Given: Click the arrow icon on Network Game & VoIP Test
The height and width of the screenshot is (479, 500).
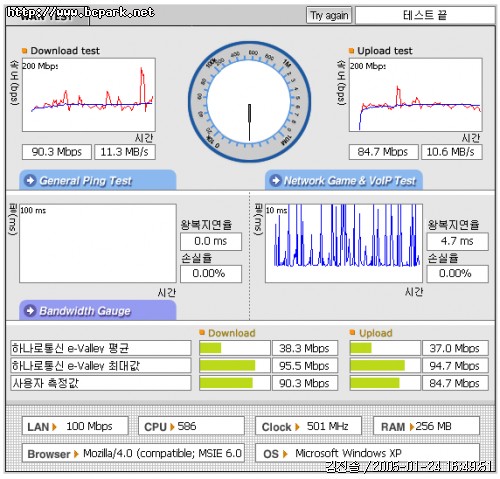Looking at the screenshot, I should pos(276,180).
